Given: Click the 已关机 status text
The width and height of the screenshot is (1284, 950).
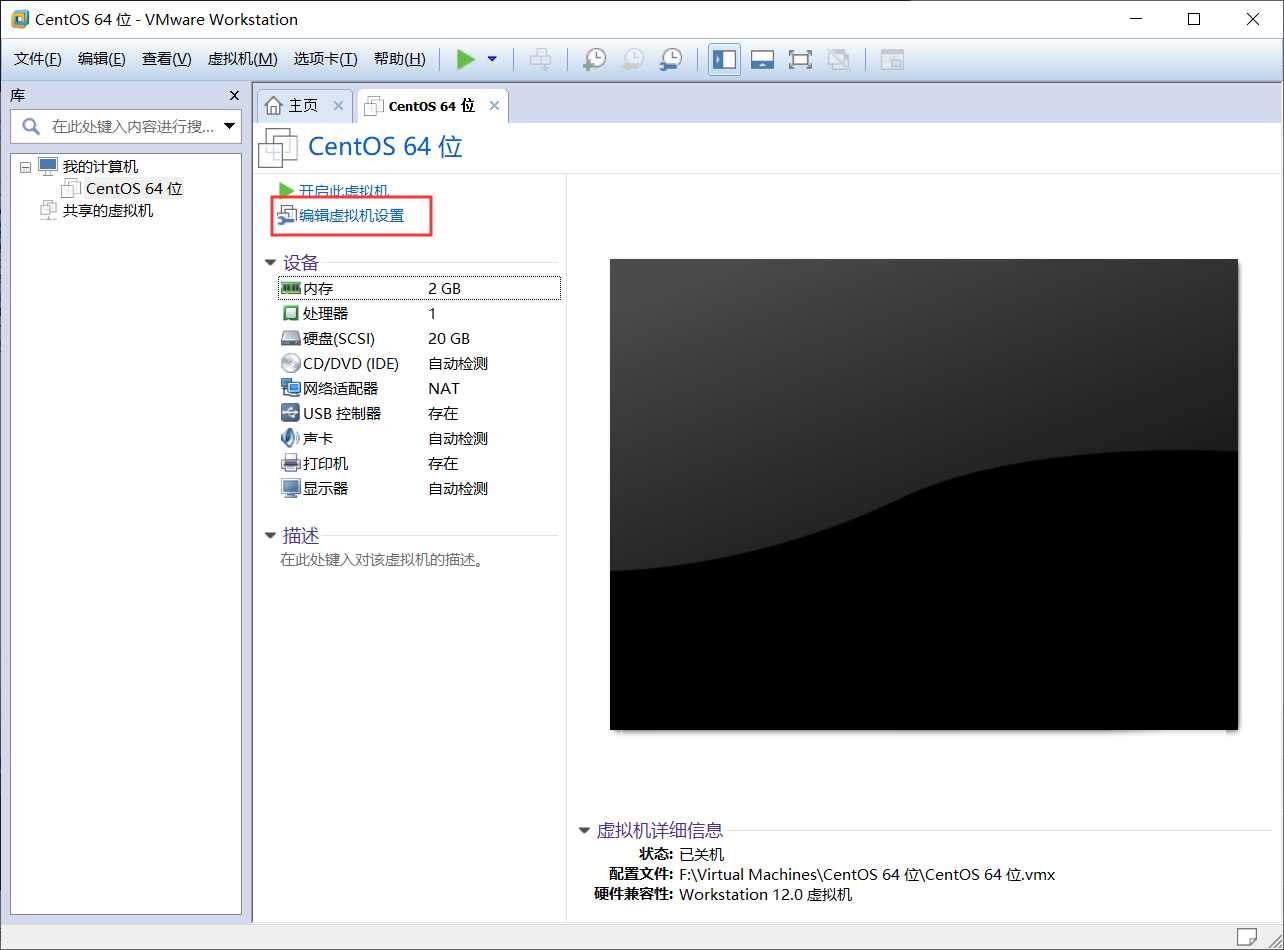Looking at the screenshot, I should coord(701,854).
